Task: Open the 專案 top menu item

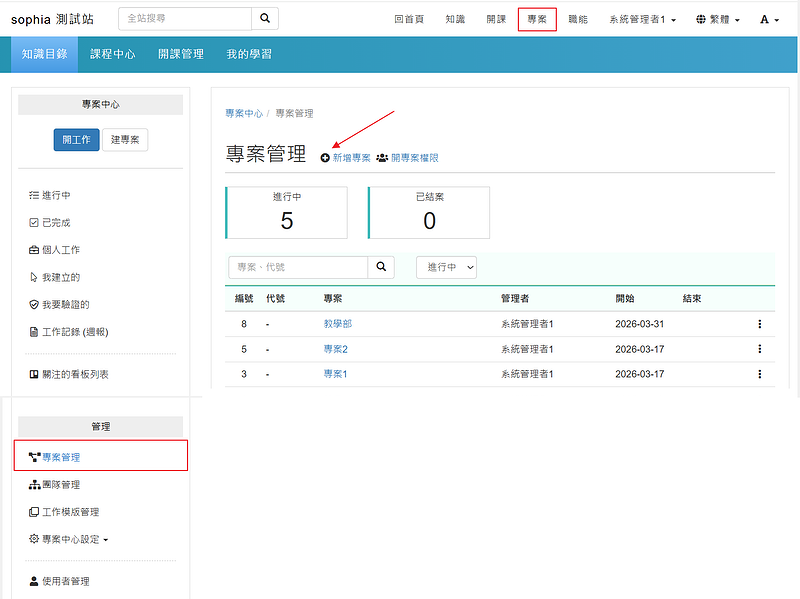Action: (537, 20)
